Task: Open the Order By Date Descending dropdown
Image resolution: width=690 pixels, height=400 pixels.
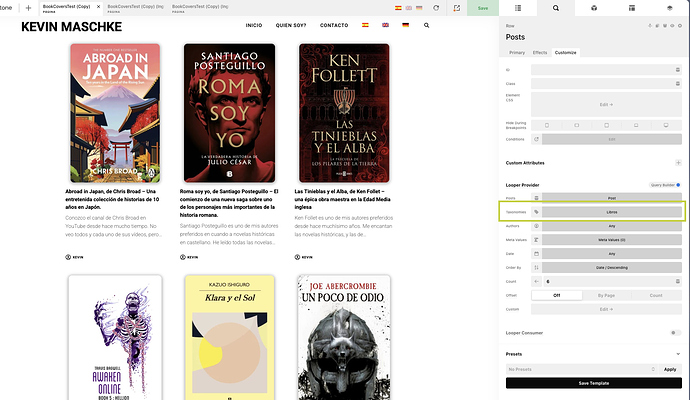Action: [612, 268]
